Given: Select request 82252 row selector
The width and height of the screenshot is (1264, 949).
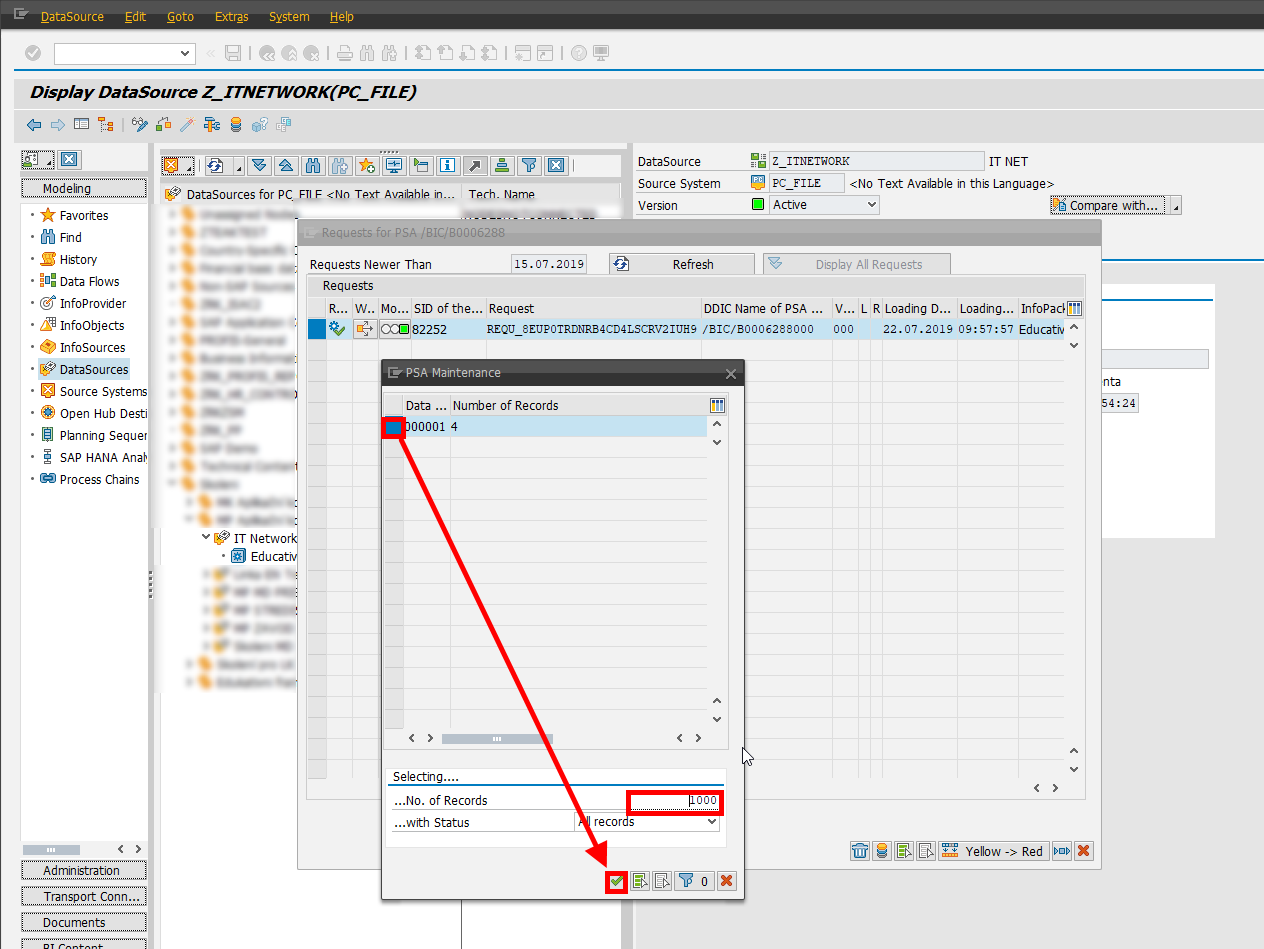Looking at the screenshot, I should click(317, 329).
